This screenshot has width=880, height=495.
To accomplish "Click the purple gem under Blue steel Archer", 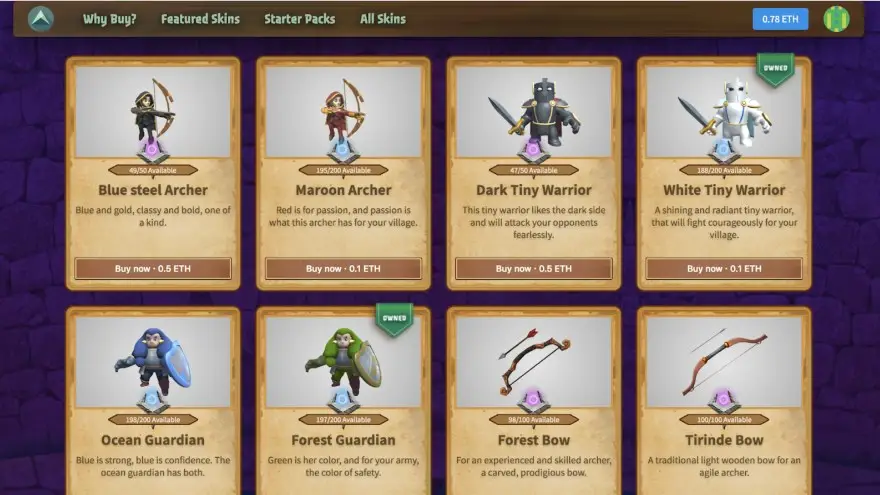I will (x=152, y=150).
